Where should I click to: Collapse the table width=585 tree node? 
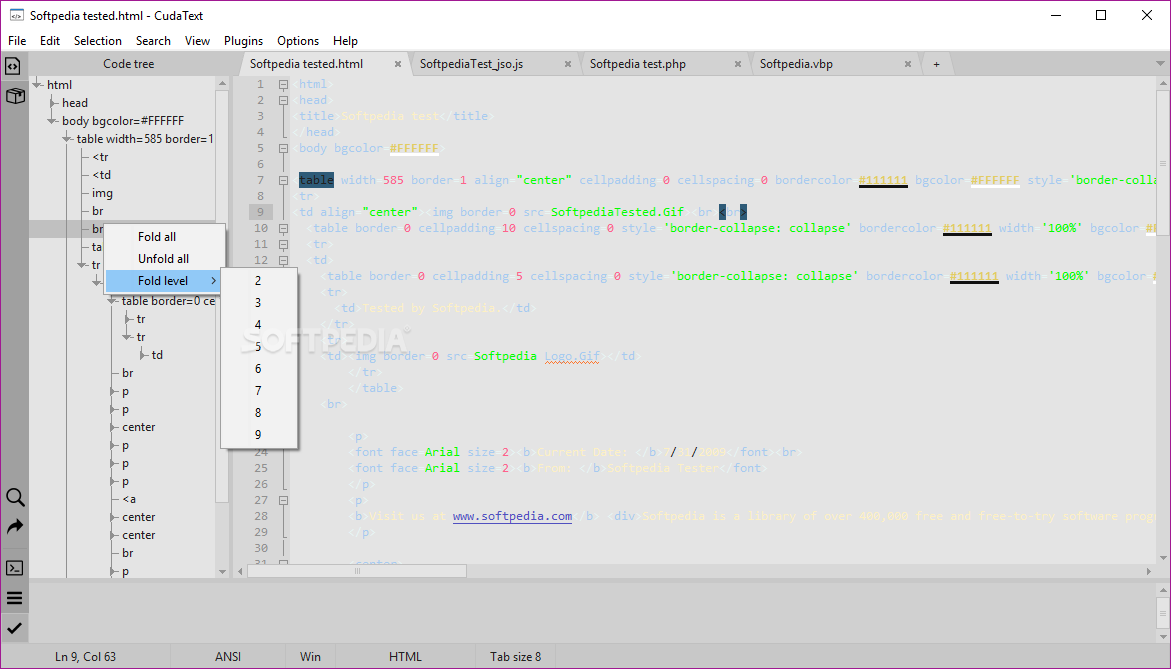[x=67, y=139]
